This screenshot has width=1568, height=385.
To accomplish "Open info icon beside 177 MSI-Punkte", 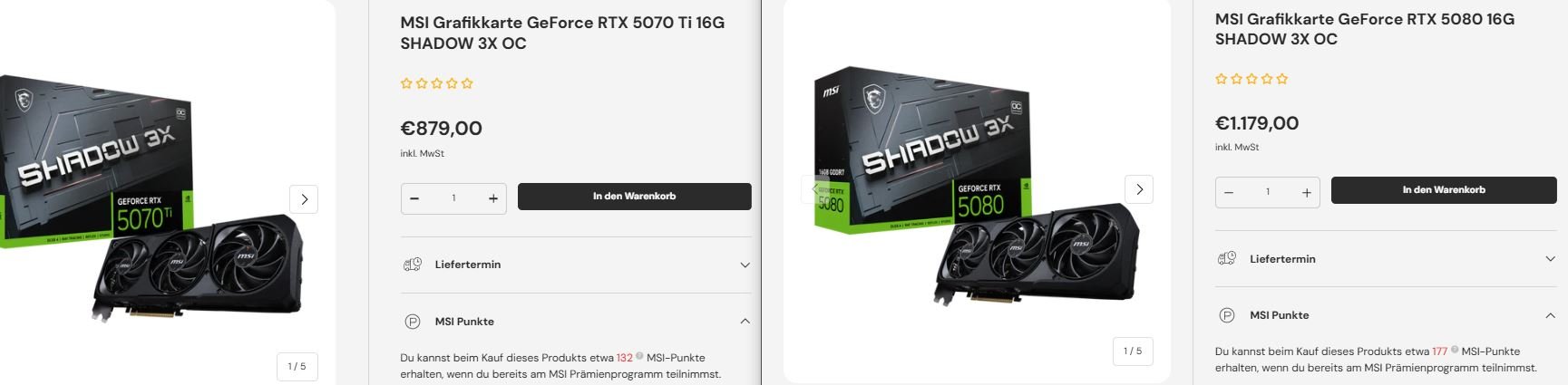I will click(x=1455, y=350).
